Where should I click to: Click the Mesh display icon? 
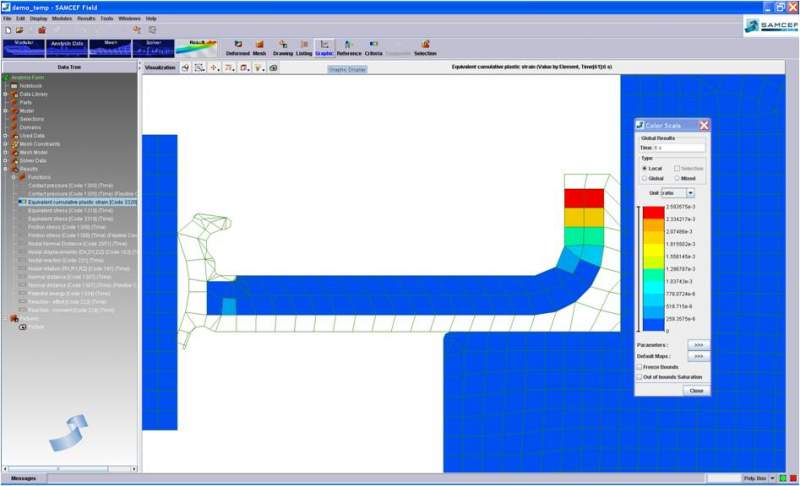pyautogui.click(x=259, y=48)
